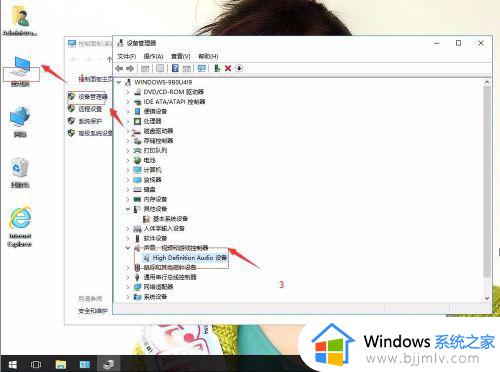This screenshot has width=500, height=372.
Task: Click the green processor chip icon
Action: click(x=138, y=121)
